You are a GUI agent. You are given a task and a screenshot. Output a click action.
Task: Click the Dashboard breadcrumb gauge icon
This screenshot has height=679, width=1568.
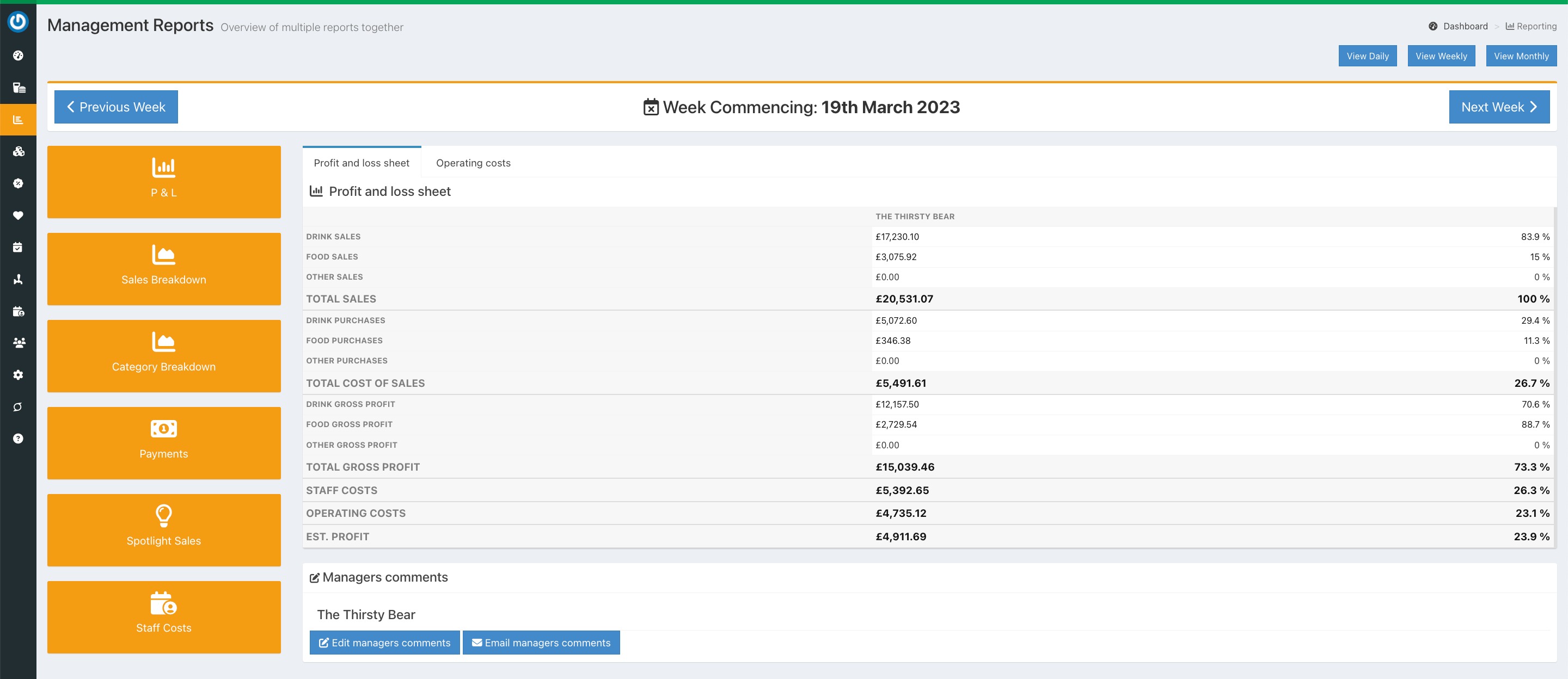[1433, 26]
